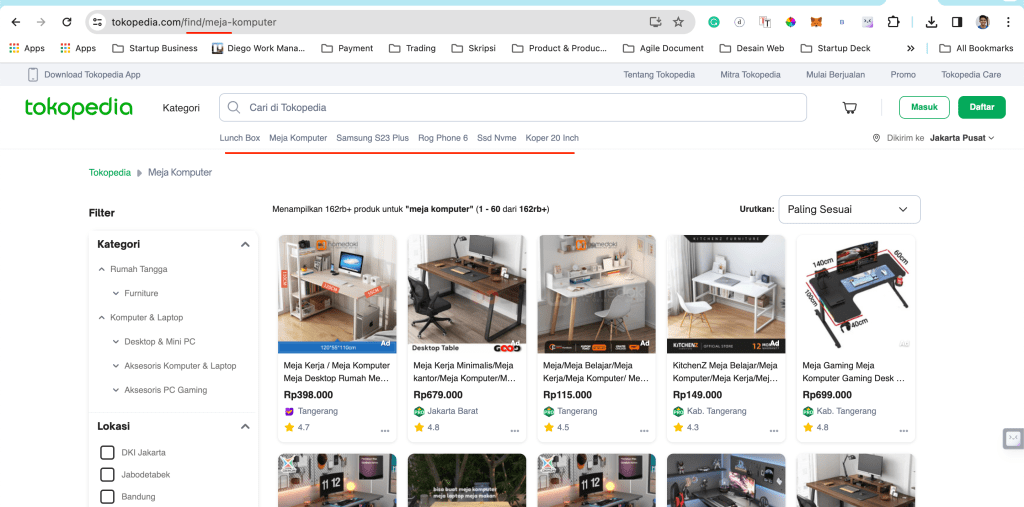Image resolution: width=1024 pixels, height=507 pixels.
Task: Click the Cari di Tokopedia search field
Action: 513,108
